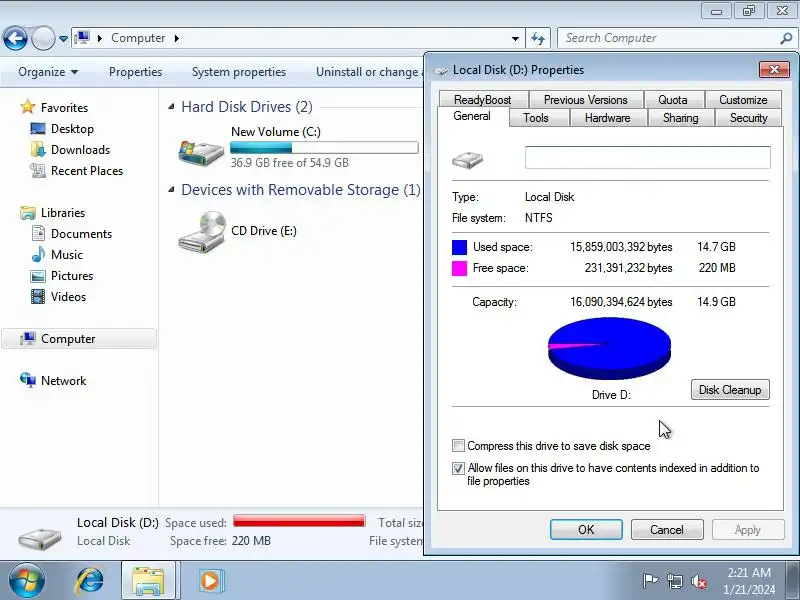Open the Hardware tab
This screenshot has width=800, height=600.
point(607,118)
